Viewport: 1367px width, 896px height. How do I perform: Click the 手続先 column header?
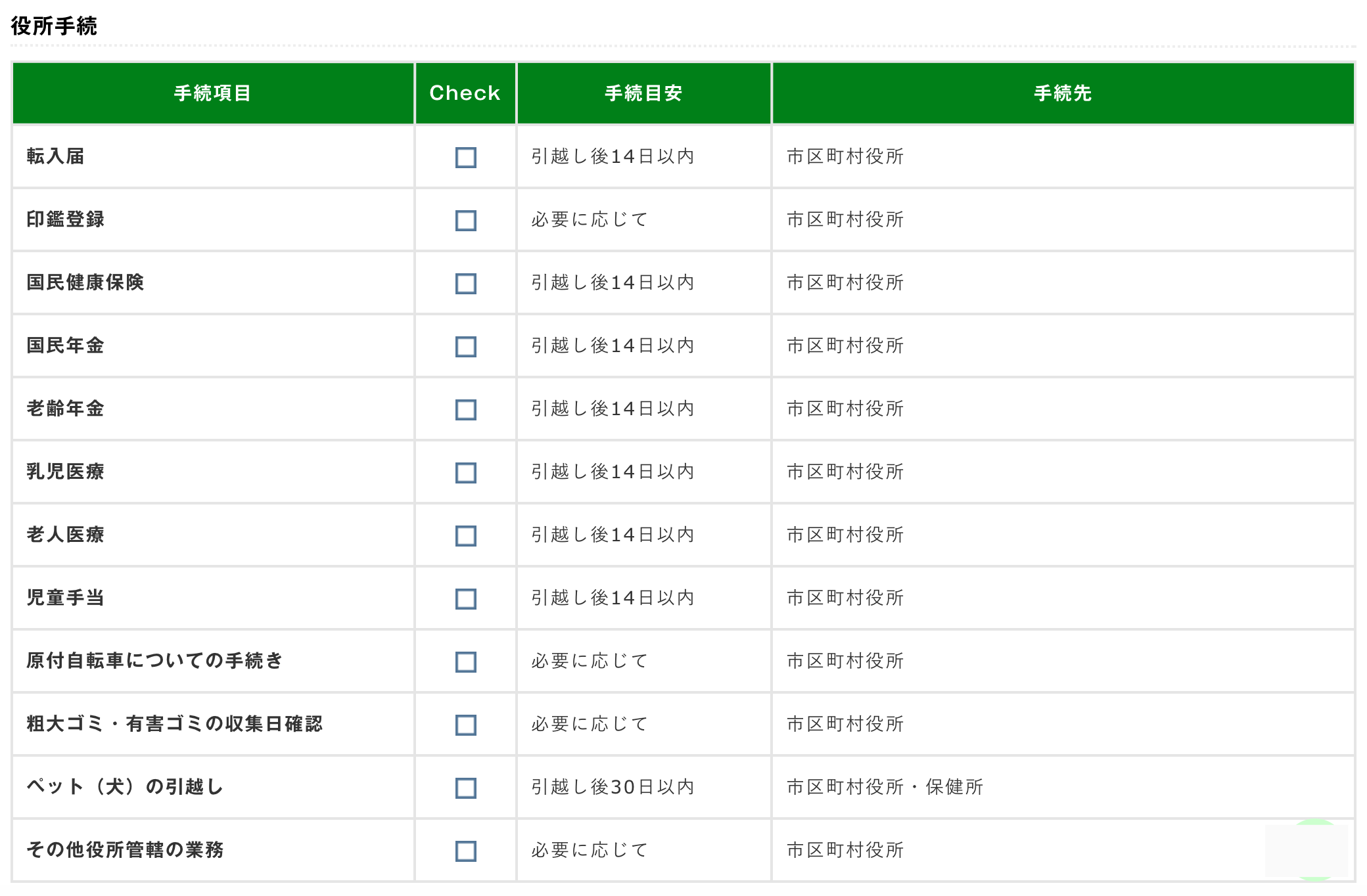click(x=1062, y=93)
